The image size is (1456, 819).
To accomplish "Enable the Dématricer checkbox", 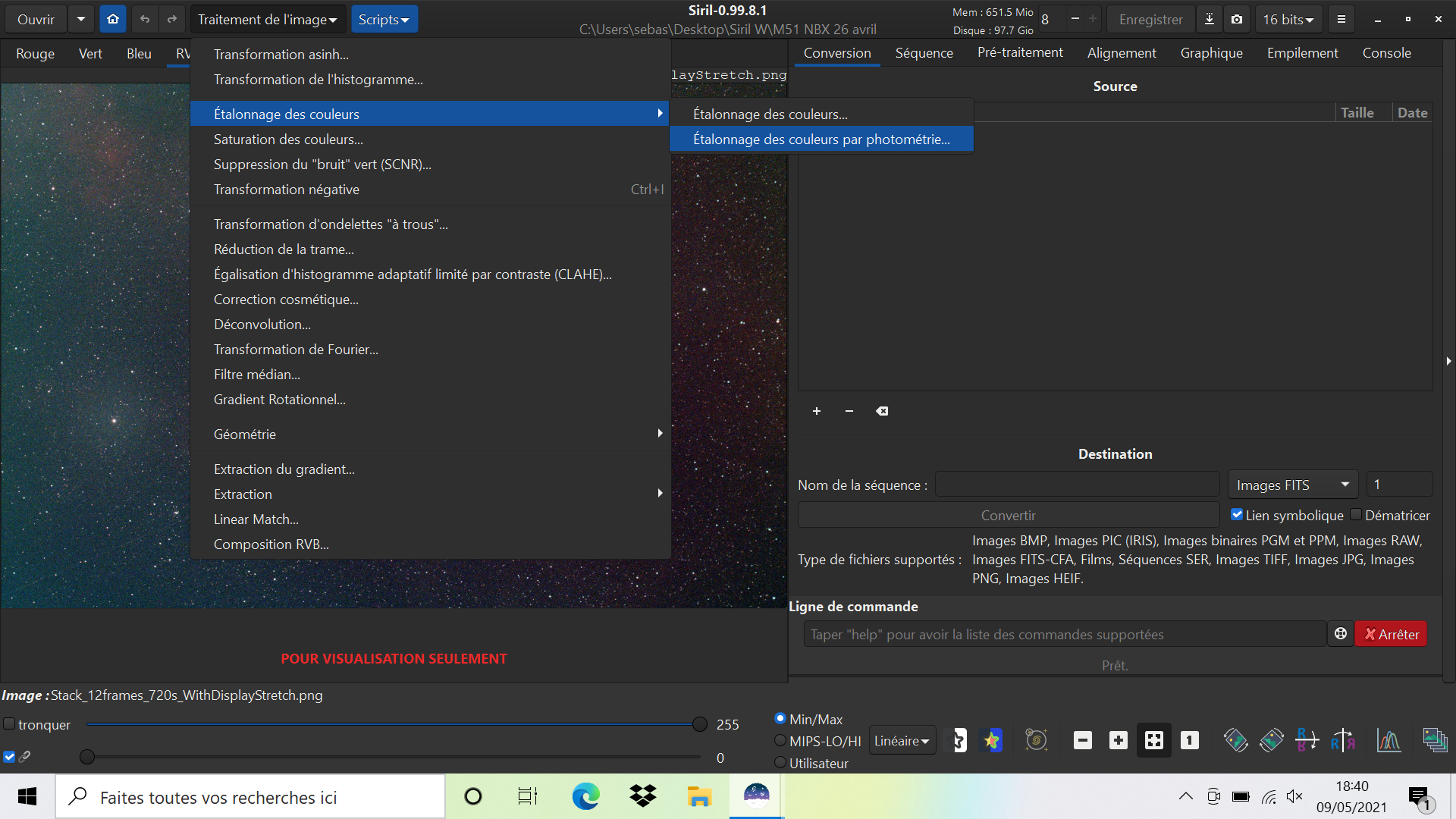I will click(x=1356, y=515).
